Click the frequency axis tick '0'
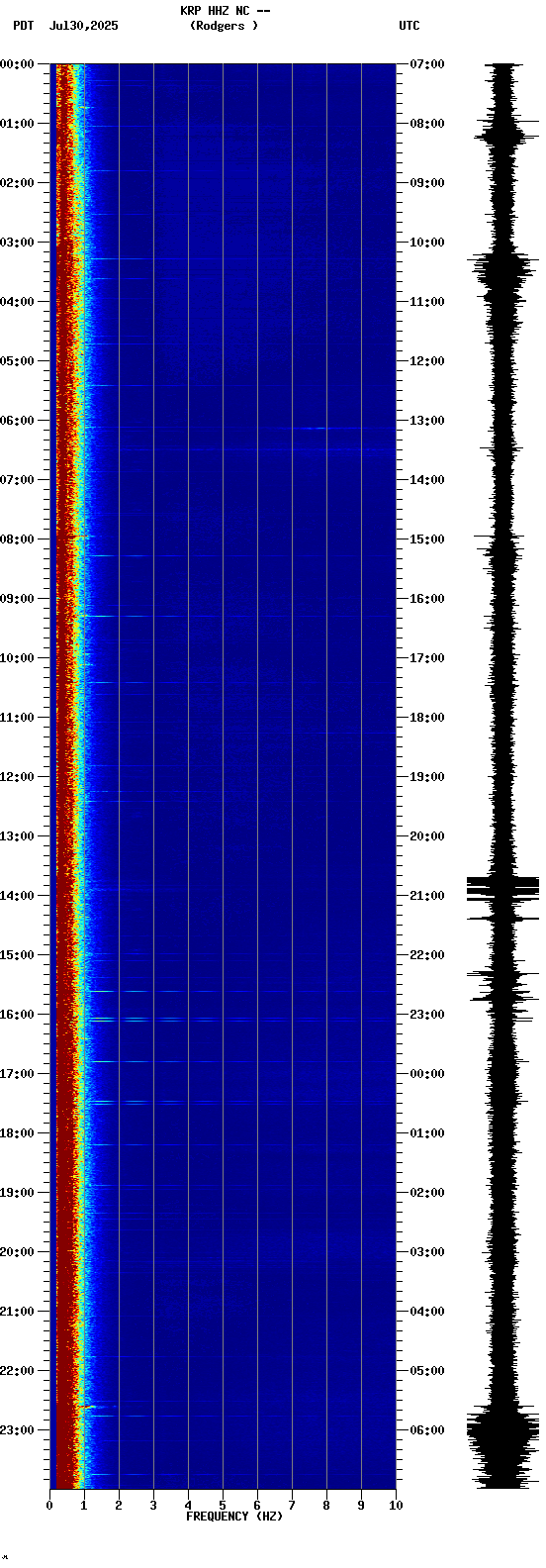The width and height of the screenshot is (546, 1568). pyautogui.click(x=49, y=1506)
